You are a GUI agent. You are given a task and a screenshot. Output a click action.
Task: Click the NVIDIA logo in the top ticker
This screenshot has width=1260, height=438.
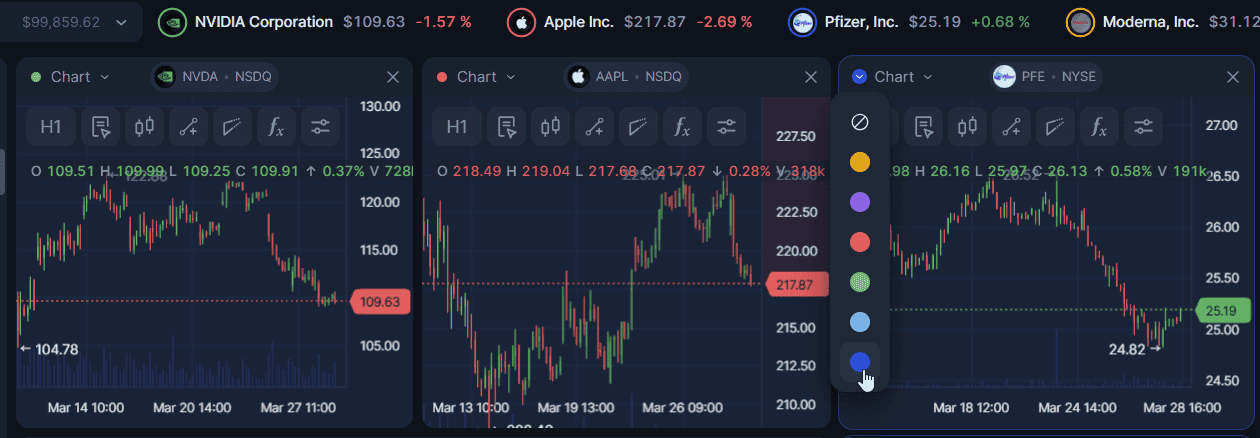click(172, 22)
